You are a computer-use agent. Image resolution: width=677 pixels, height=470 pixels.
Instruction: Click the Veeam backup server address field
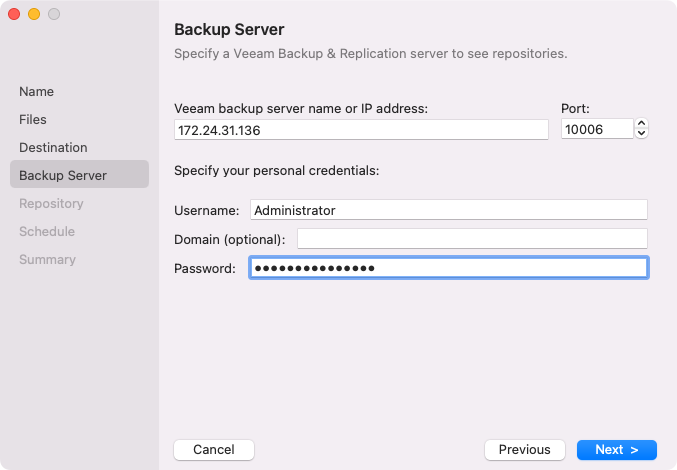tap(361, 130)
